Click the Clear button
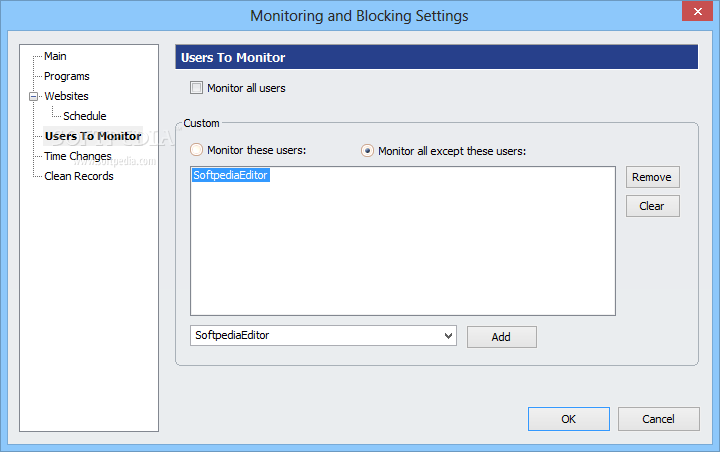This screenshot has width=720, height=452. tap(652, 206)
